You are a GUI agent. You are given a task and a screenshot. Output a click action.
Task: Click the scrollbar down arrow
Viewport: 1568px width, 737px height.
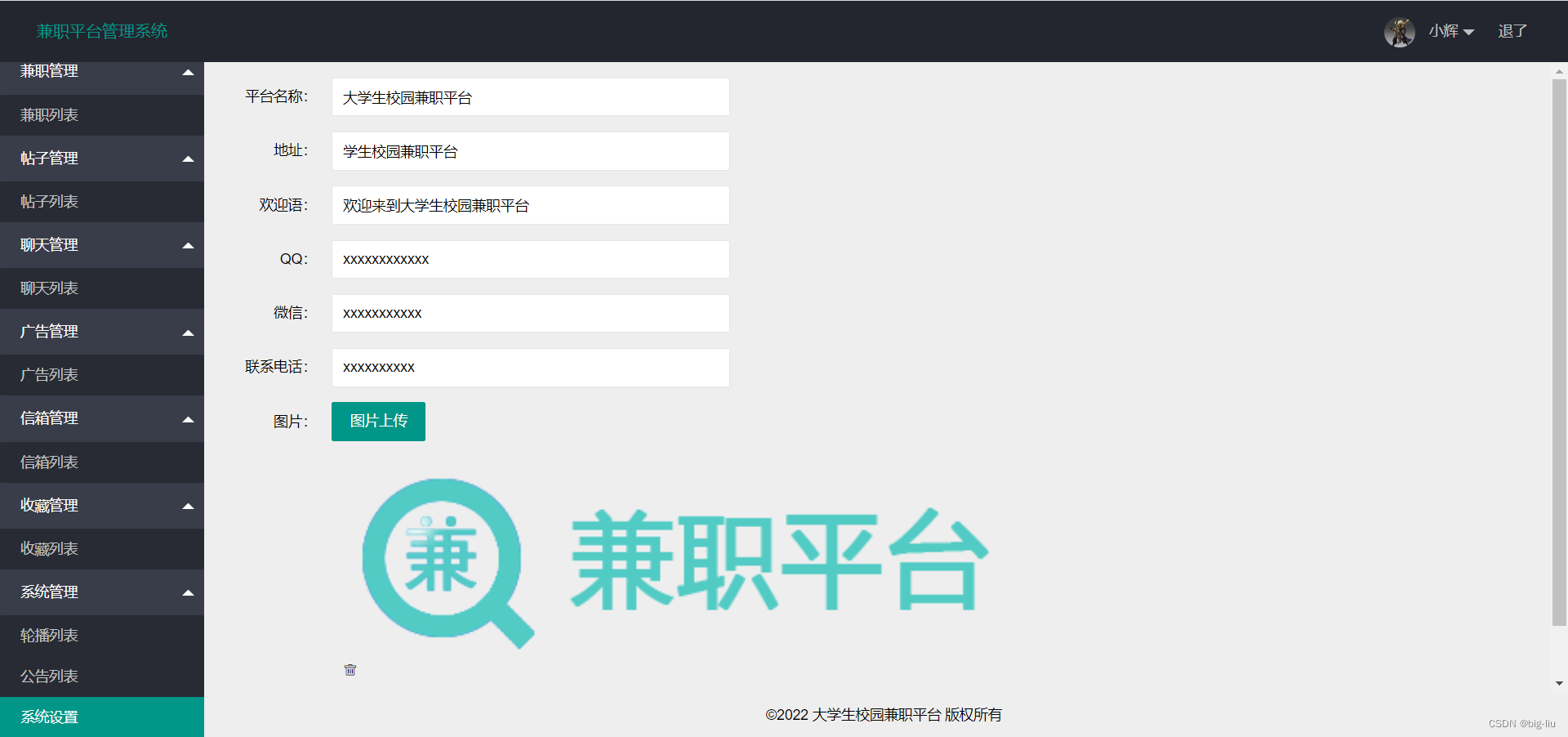1559,683
